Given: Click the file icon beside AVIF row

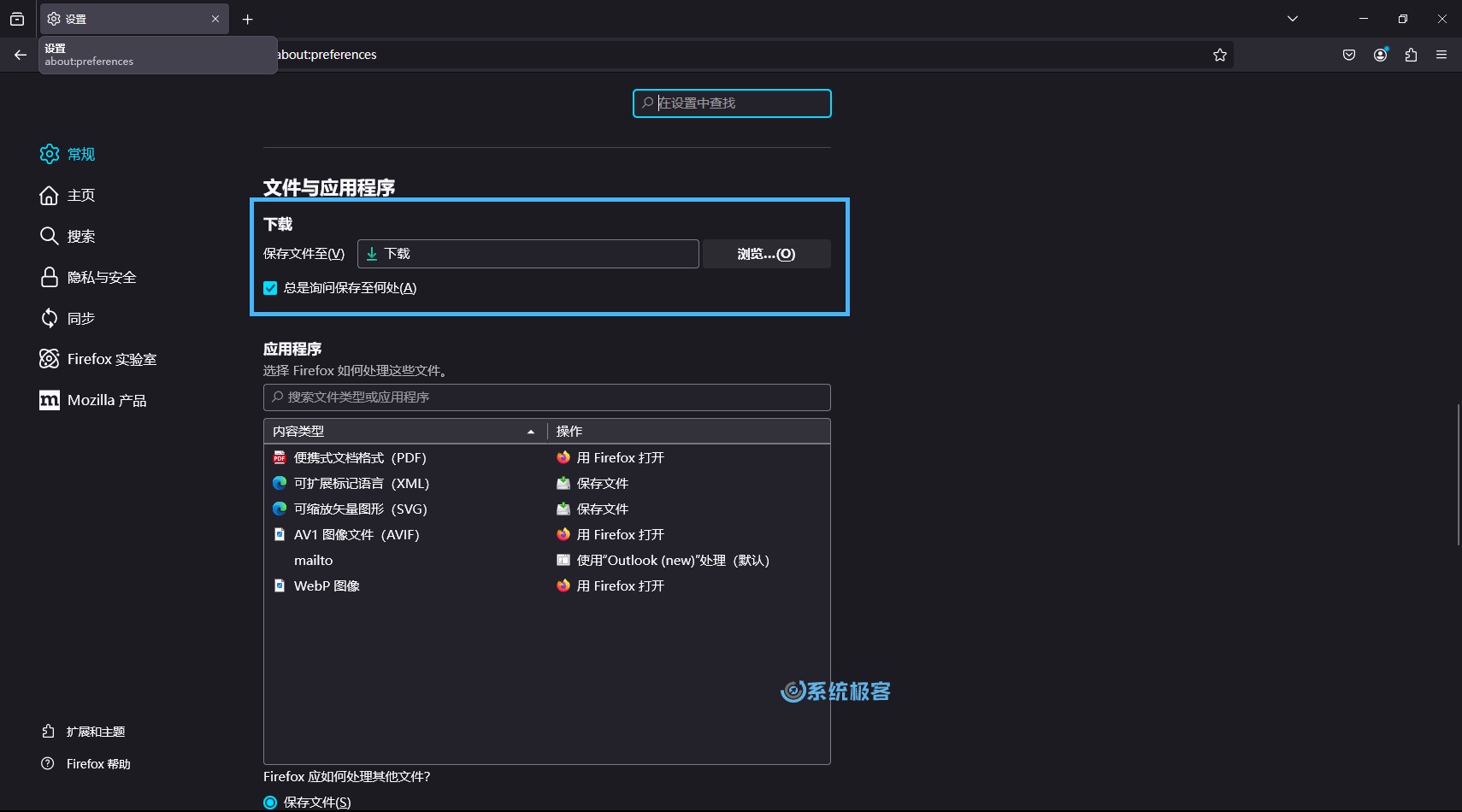Looking at the screenshot, I should [x=280, y=534].
